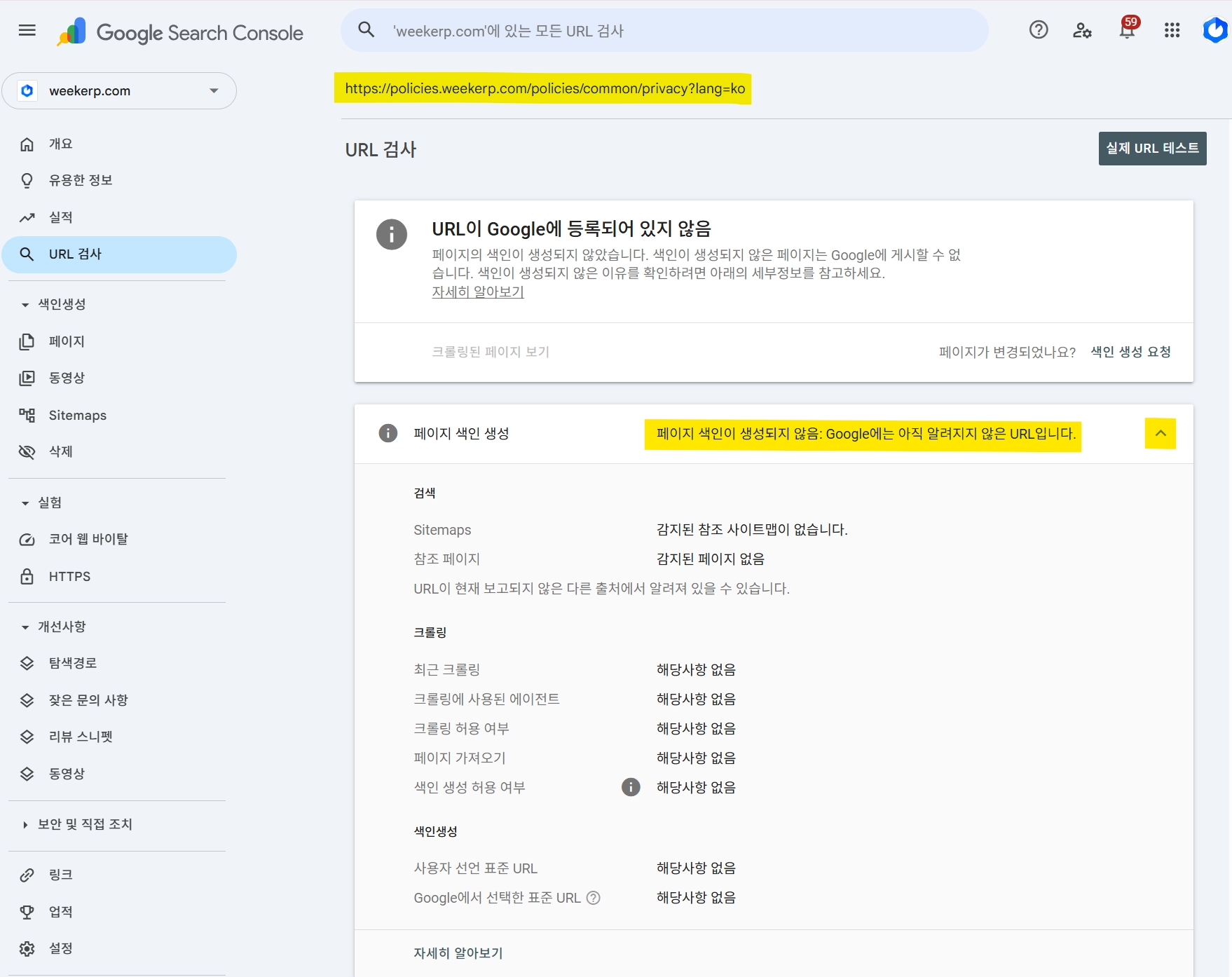Select URL 검사 in sidebar
1232x977 pixels.
point(119,254)
